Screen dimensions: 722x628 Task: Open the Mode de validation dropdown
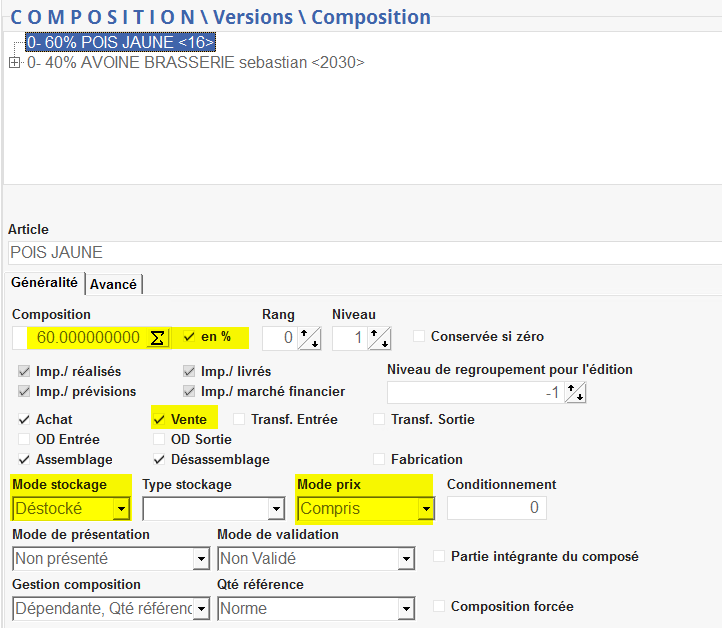pyautogui.click(x=405, y=559)
